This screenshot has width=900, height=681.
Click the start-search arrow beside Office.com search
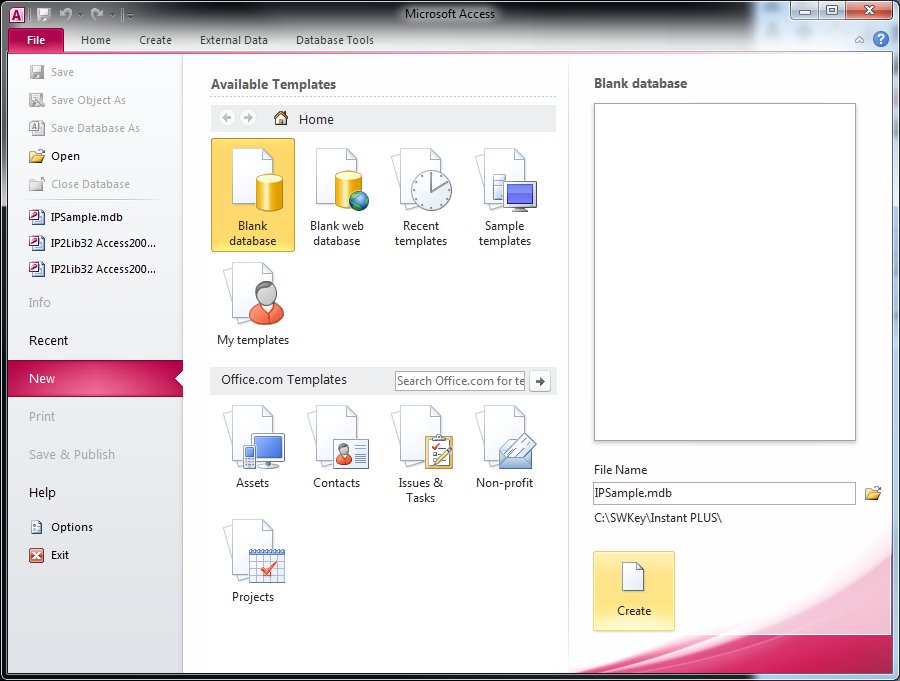(x=540, y=381)
